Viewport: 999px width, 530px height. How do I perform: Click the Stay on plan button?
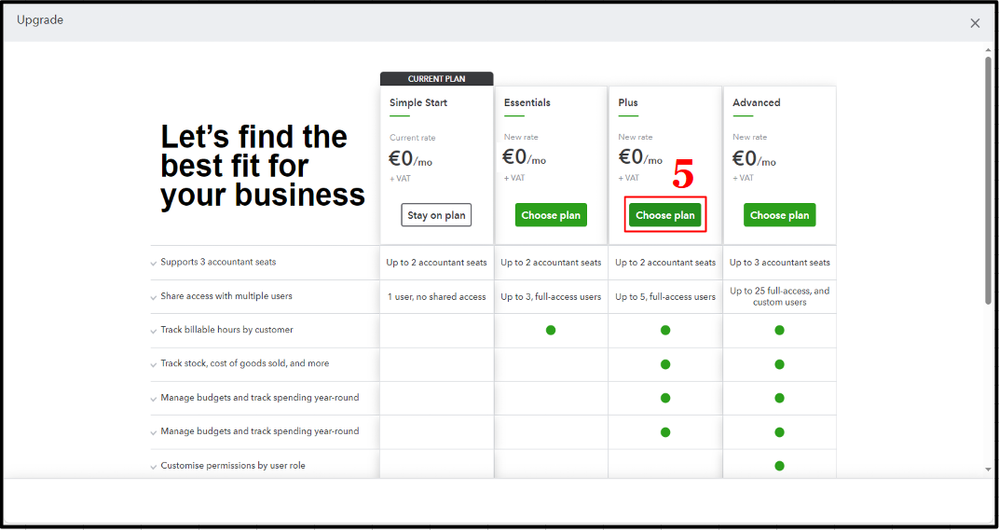coord(436,215)
